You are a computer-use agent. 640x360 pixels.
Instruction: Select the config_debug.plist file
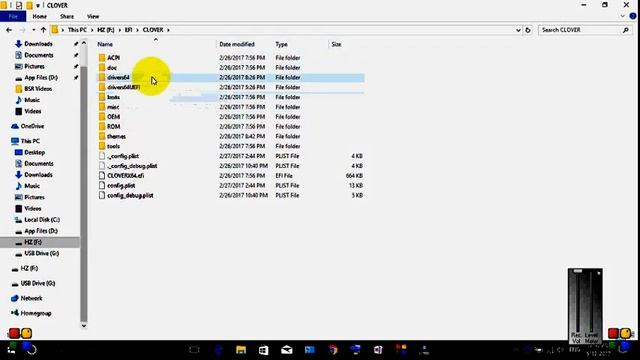click(x=130, y=195)
